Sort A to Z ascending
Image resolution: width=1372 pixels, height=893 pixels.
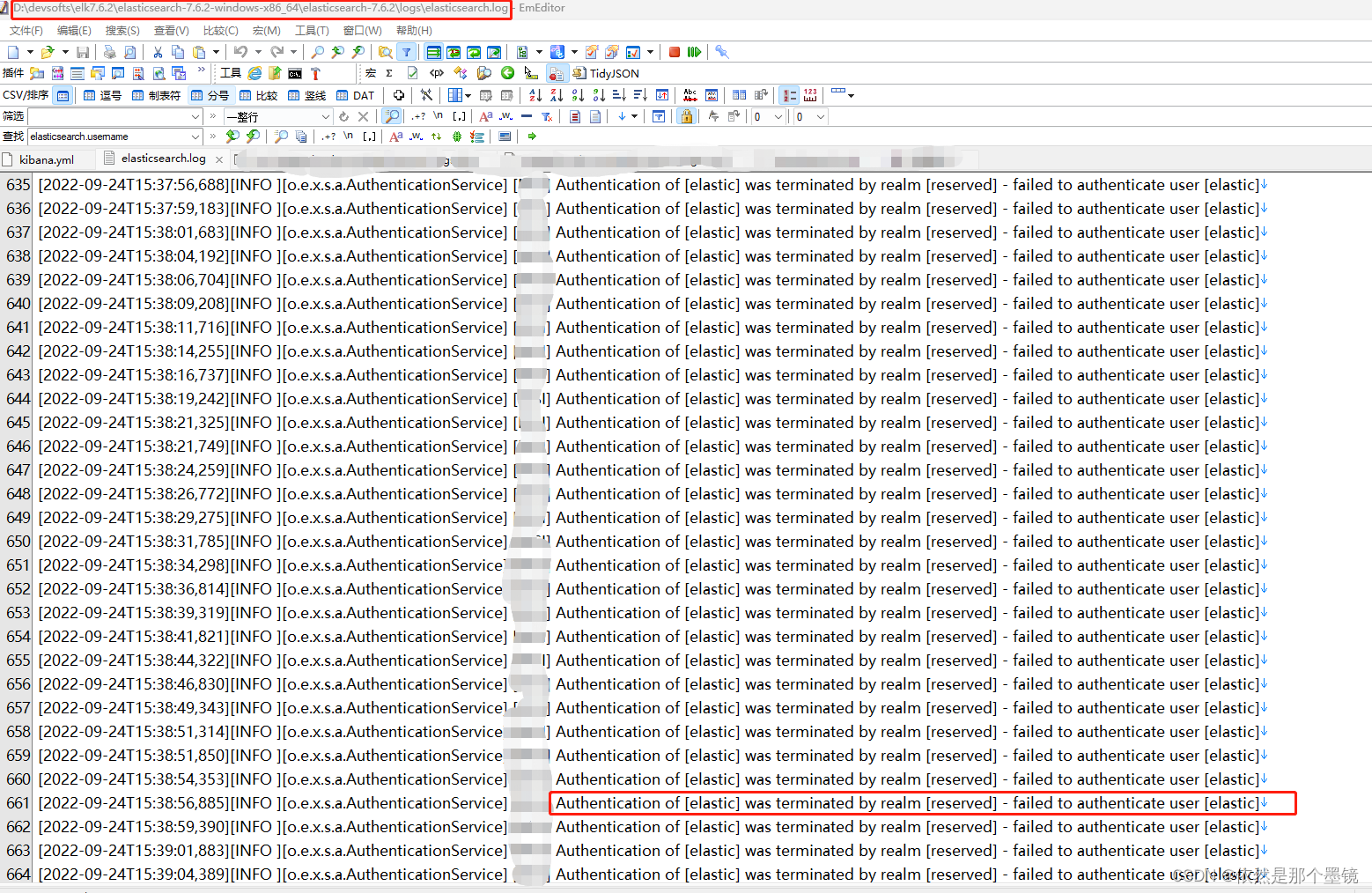click(535, 95)
